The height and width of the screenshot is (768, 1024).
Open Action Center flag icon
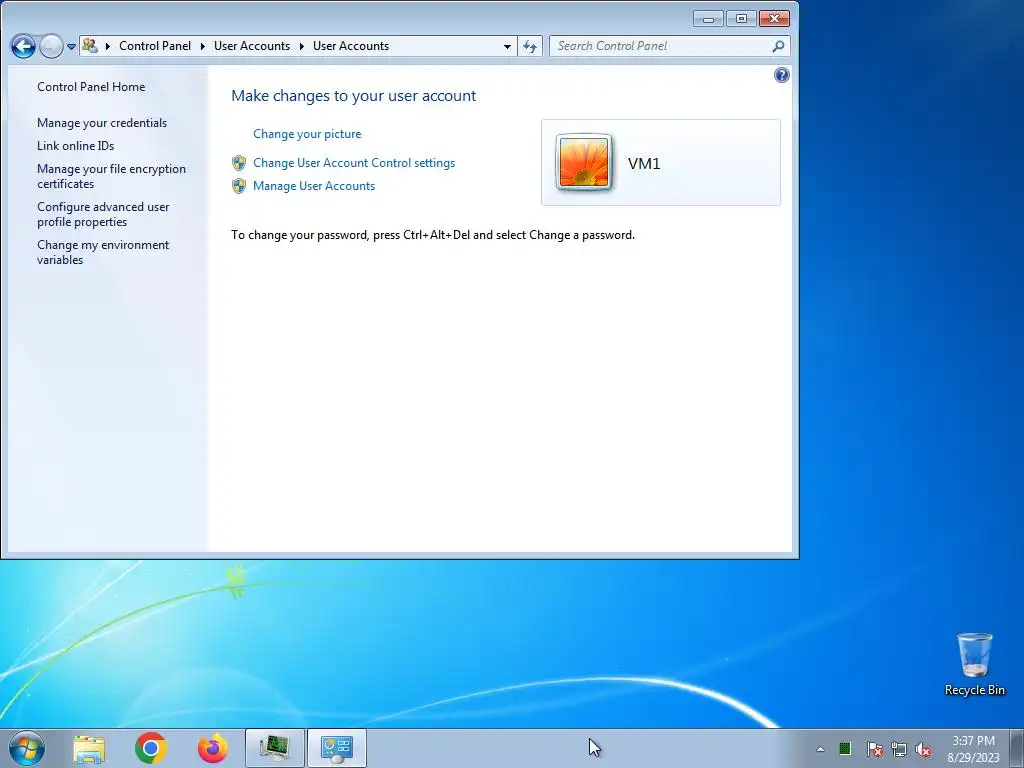pyautogui.click(x=874, y=749)
